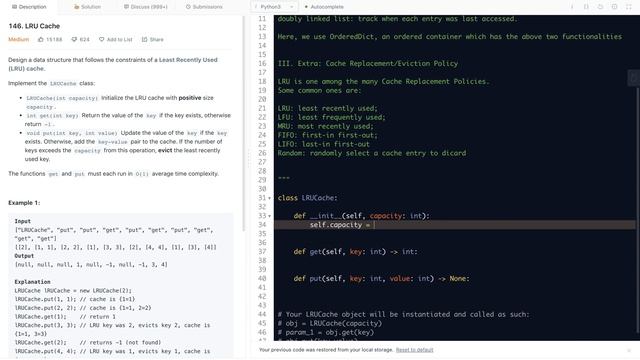Viewport: 640px width, 360px height.
Task: Click the 146. LRU Cache title
Action: 34,26
